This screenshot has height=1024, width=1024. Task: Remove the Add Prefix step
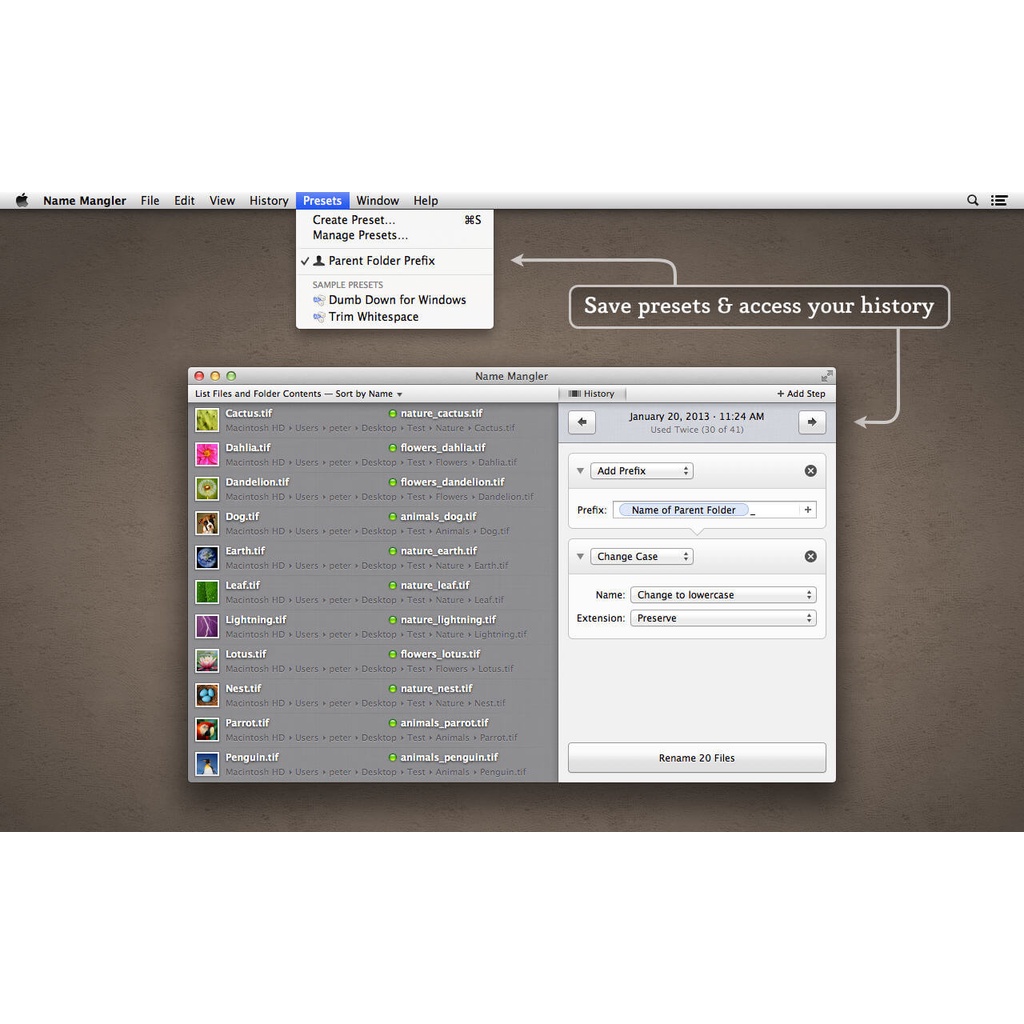810,471
